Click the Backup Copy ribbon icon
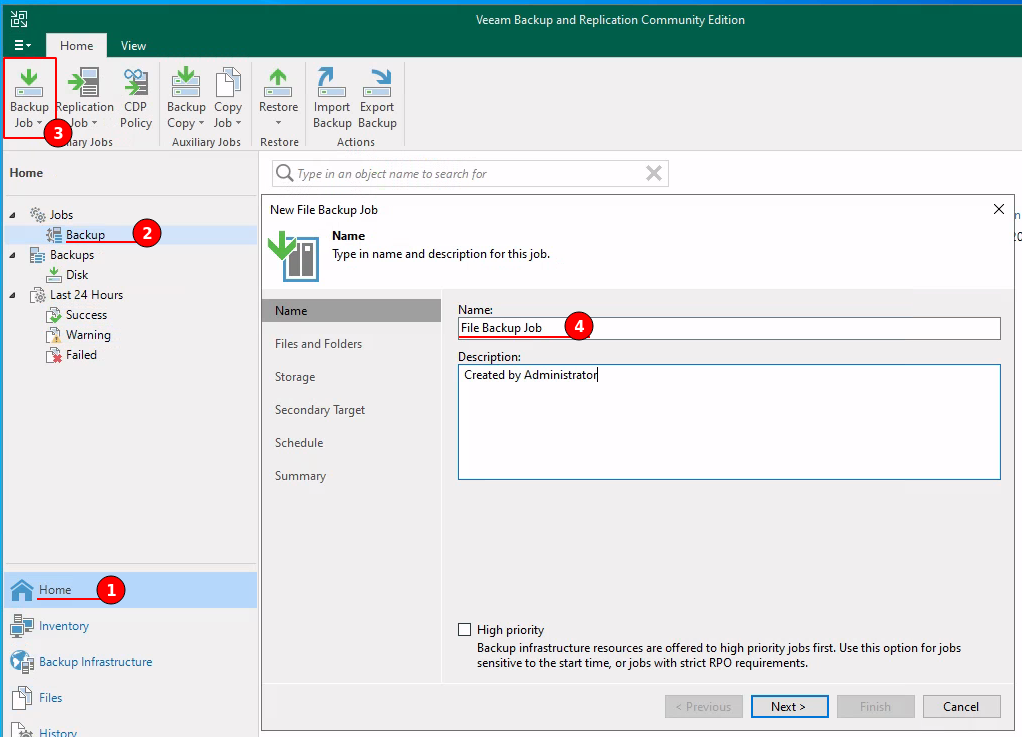This screenshot has width=1022, height=737. coord(186,83)
